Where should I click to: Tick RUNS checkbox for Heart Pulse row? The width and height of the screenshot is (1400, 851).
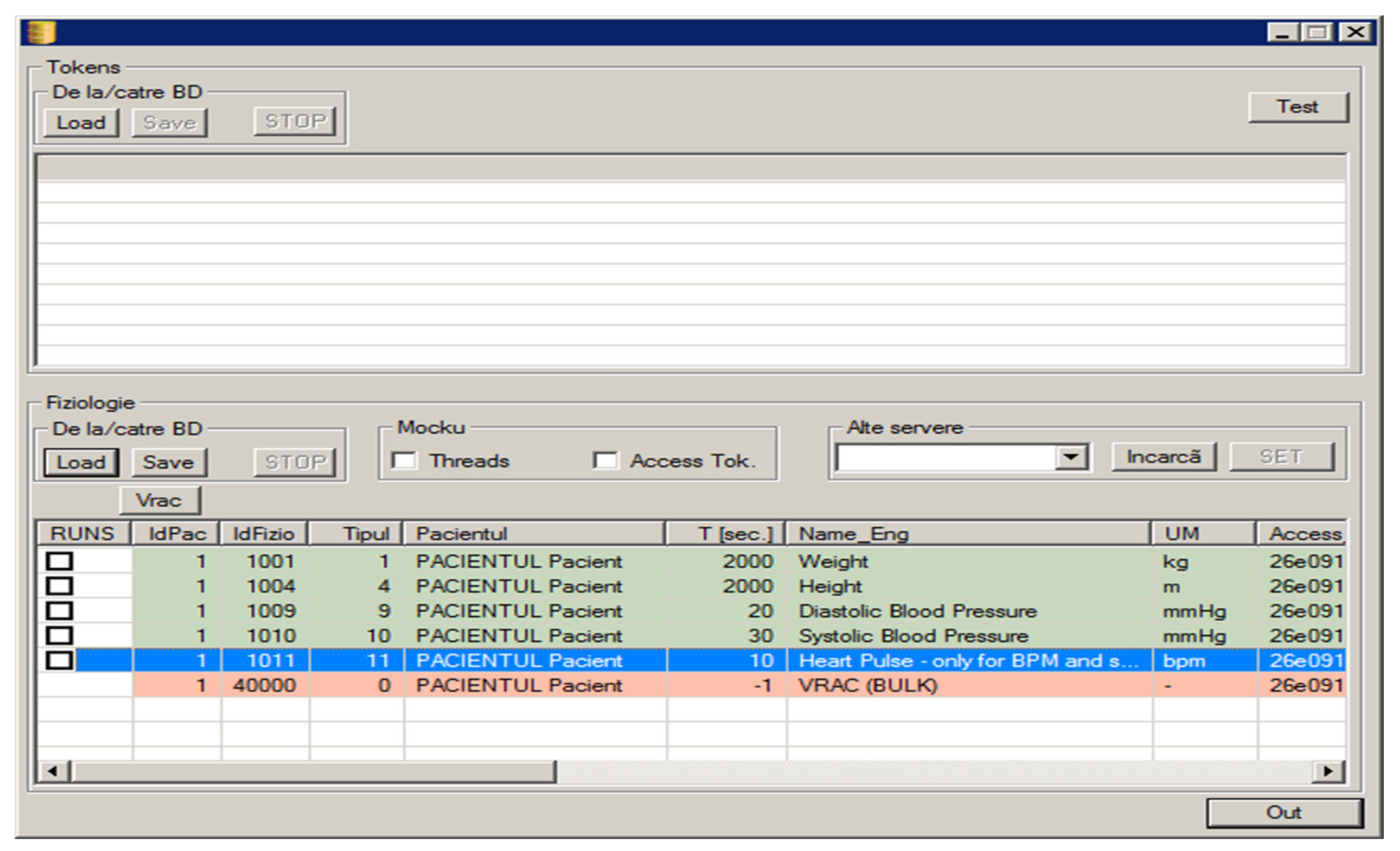click(x=60, y=660)
